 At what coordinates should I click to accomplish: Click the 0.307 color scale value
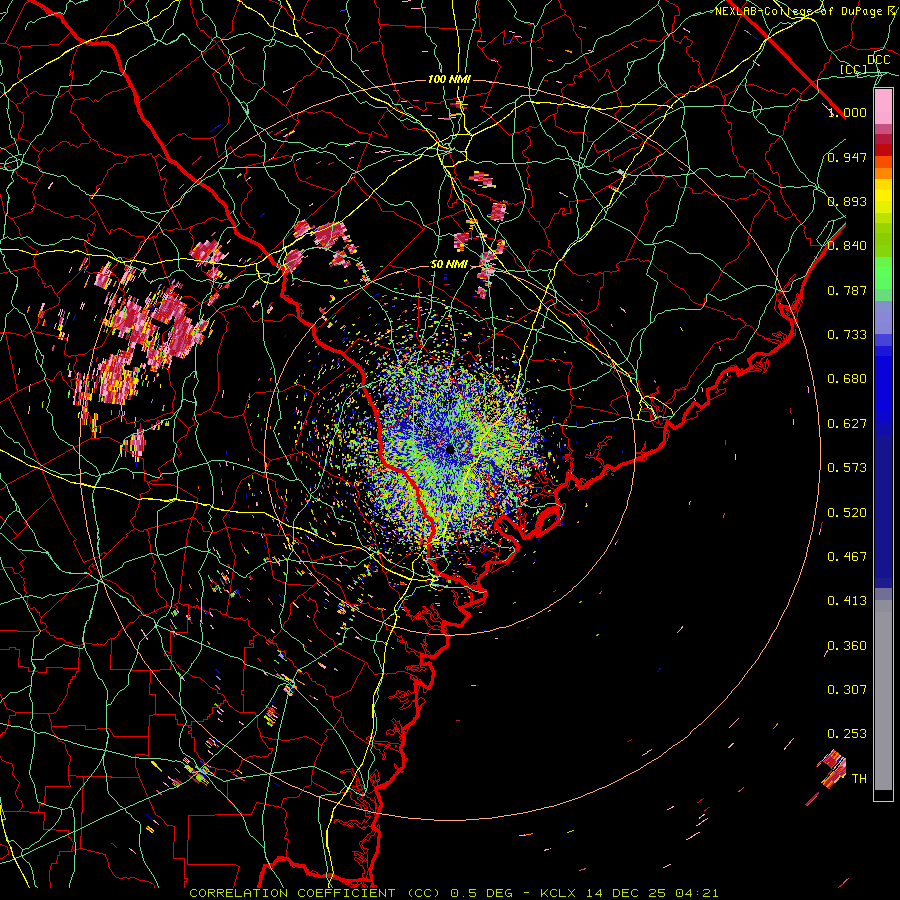pyautogui.click(x=847, y=690)
